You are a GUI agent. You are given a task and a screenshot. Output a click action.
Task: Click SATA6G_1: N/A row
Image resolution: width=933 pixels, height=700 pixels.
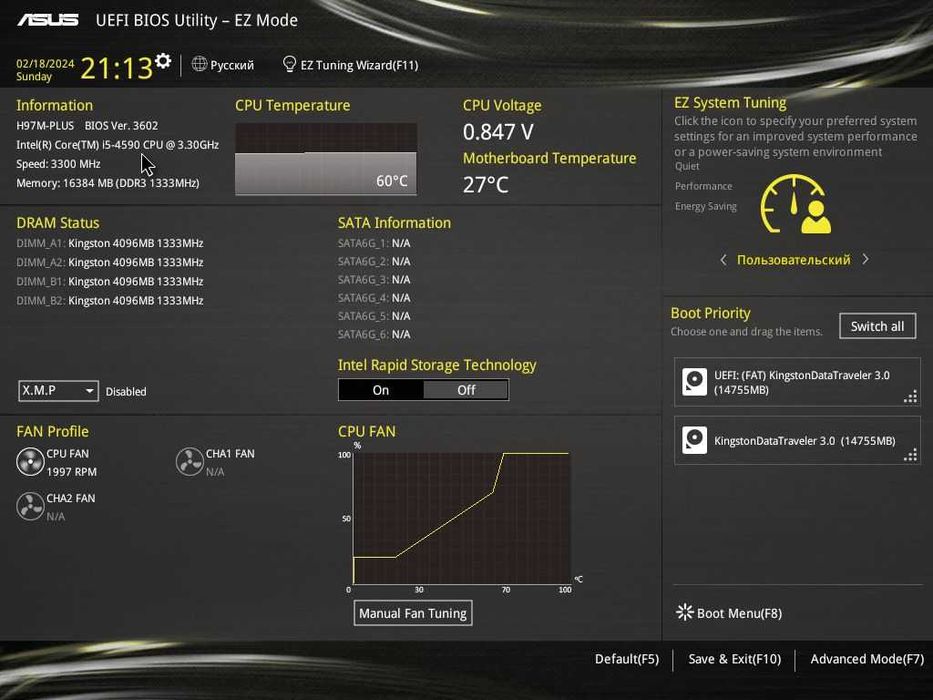[x=374, y=243]
